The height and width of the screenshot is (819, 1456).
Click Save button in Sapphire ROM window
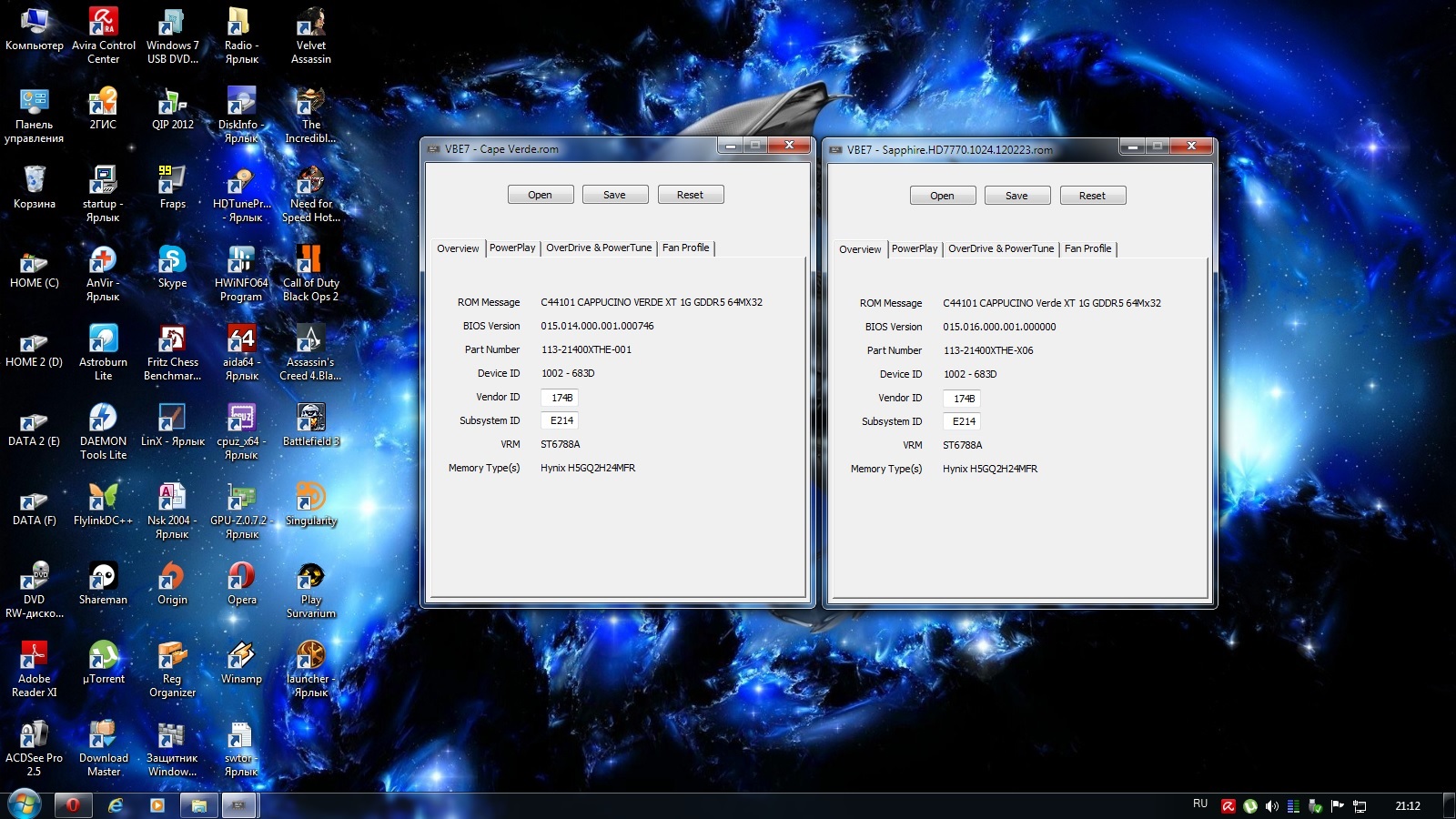pos(1017,196)
